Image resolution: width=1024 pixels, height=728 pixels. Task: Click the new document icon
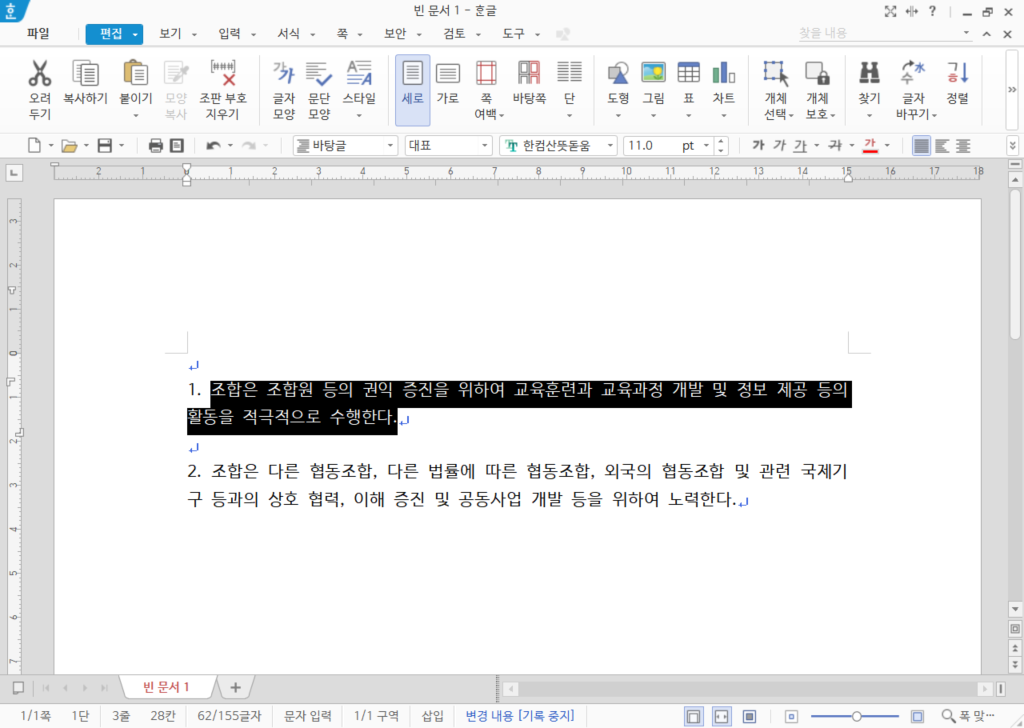pyautogui.click(x=34, y=146)
